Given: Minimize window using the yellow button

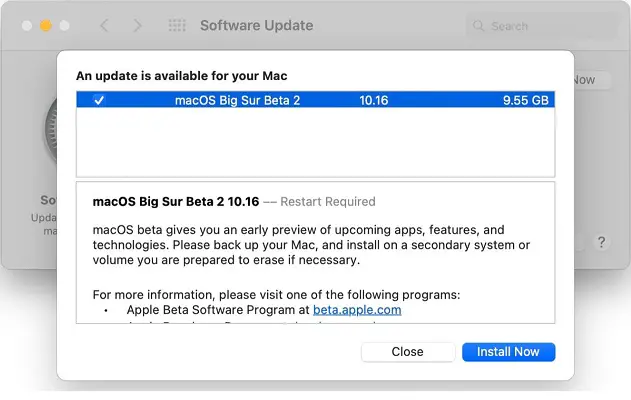Looking at the screenshot, I should point(45,25).
